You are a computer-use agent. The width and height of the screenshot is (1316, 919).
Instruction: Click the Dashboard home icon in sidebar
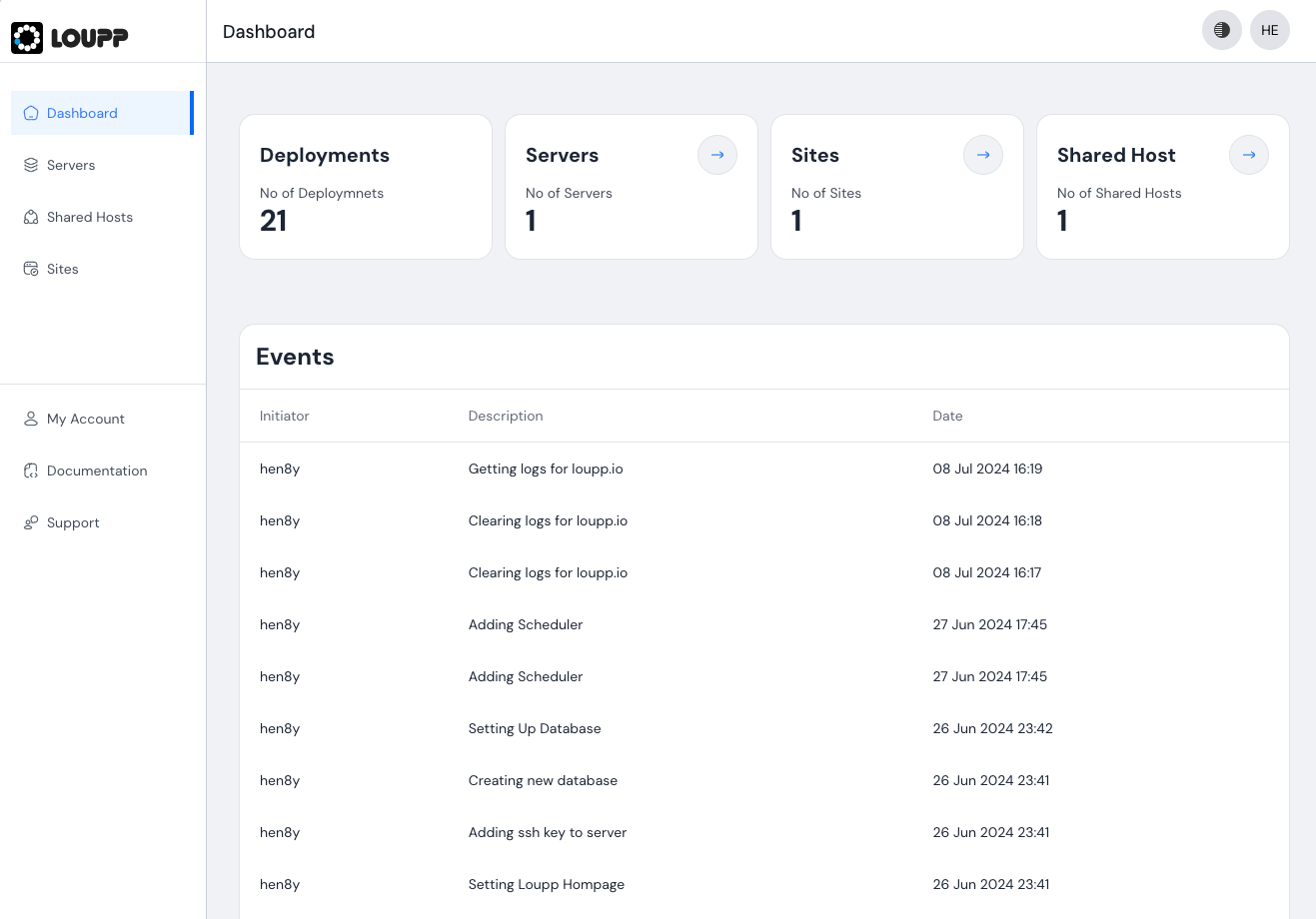click(31, 113)
